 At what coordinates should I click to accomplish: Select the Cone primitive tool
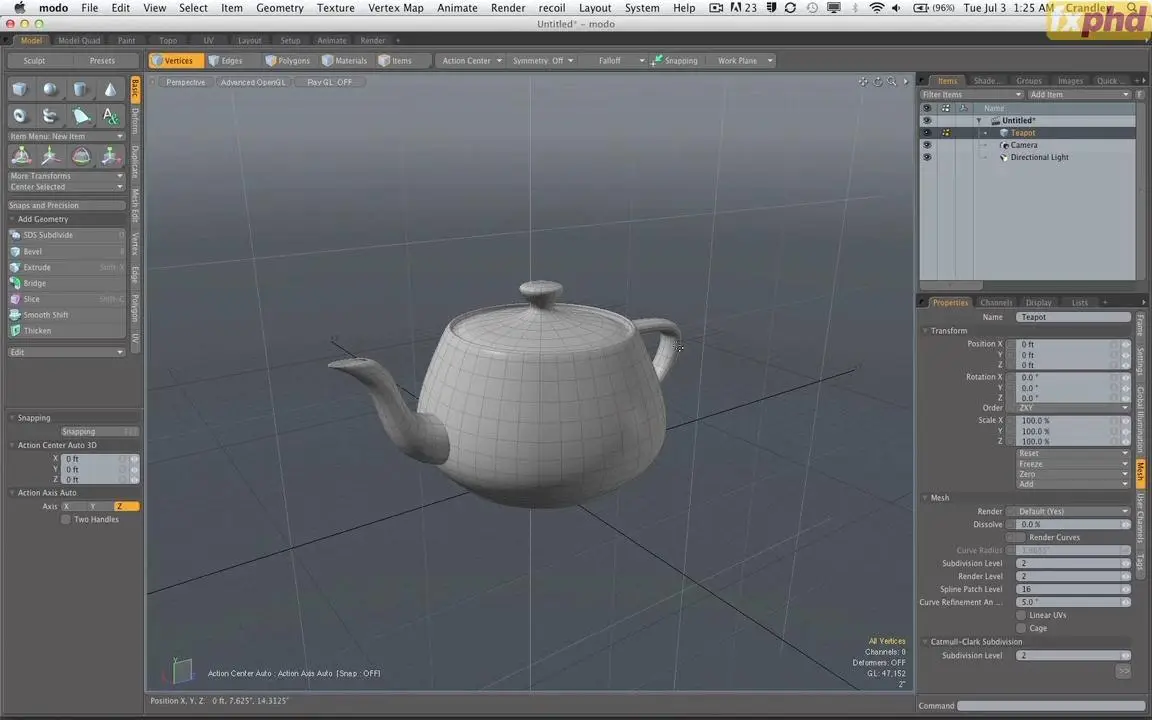(110, 90)
